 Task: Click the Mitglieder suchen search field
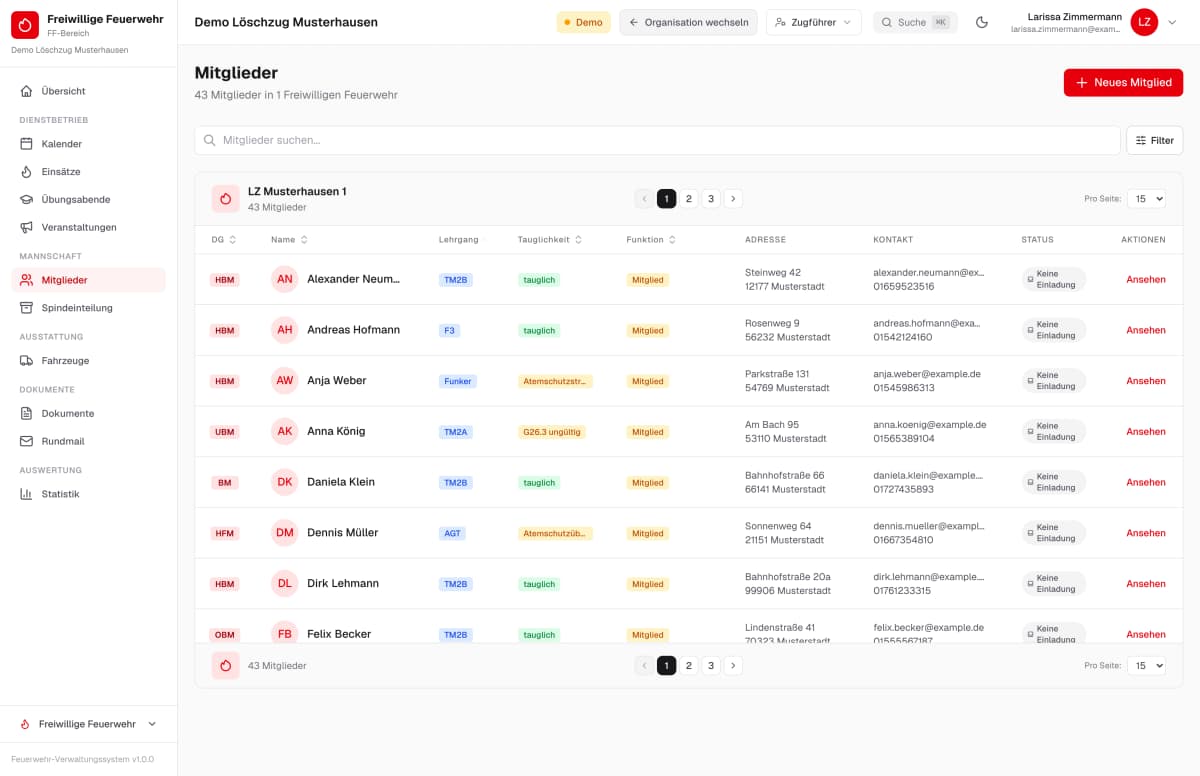tap(657, 140)
